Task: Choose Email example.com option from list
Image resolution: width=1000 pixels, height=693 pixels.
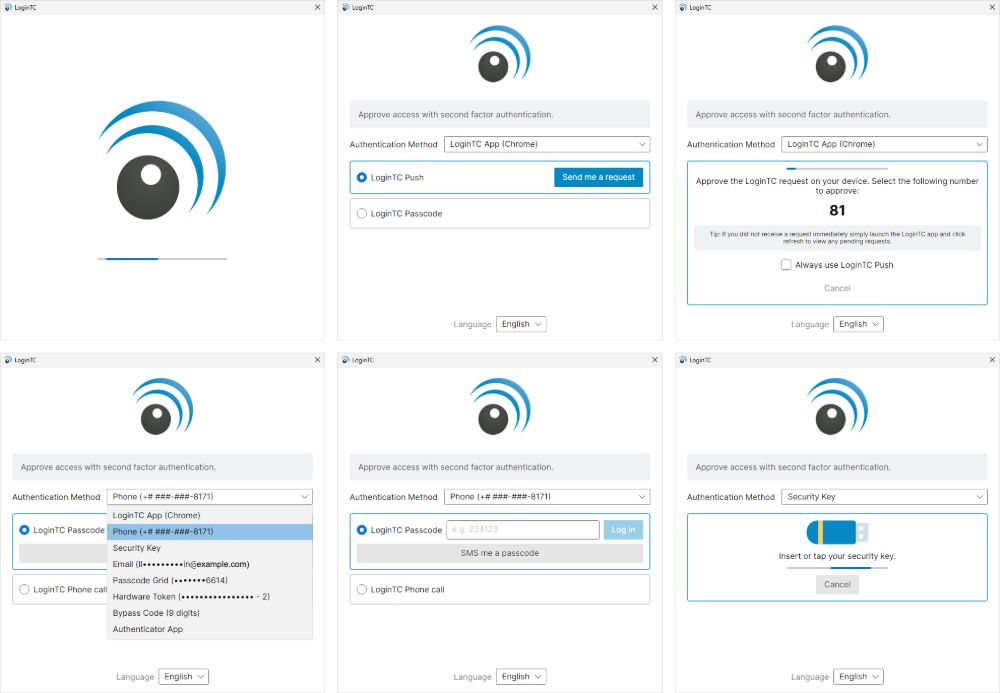Action: click(209, 564)
